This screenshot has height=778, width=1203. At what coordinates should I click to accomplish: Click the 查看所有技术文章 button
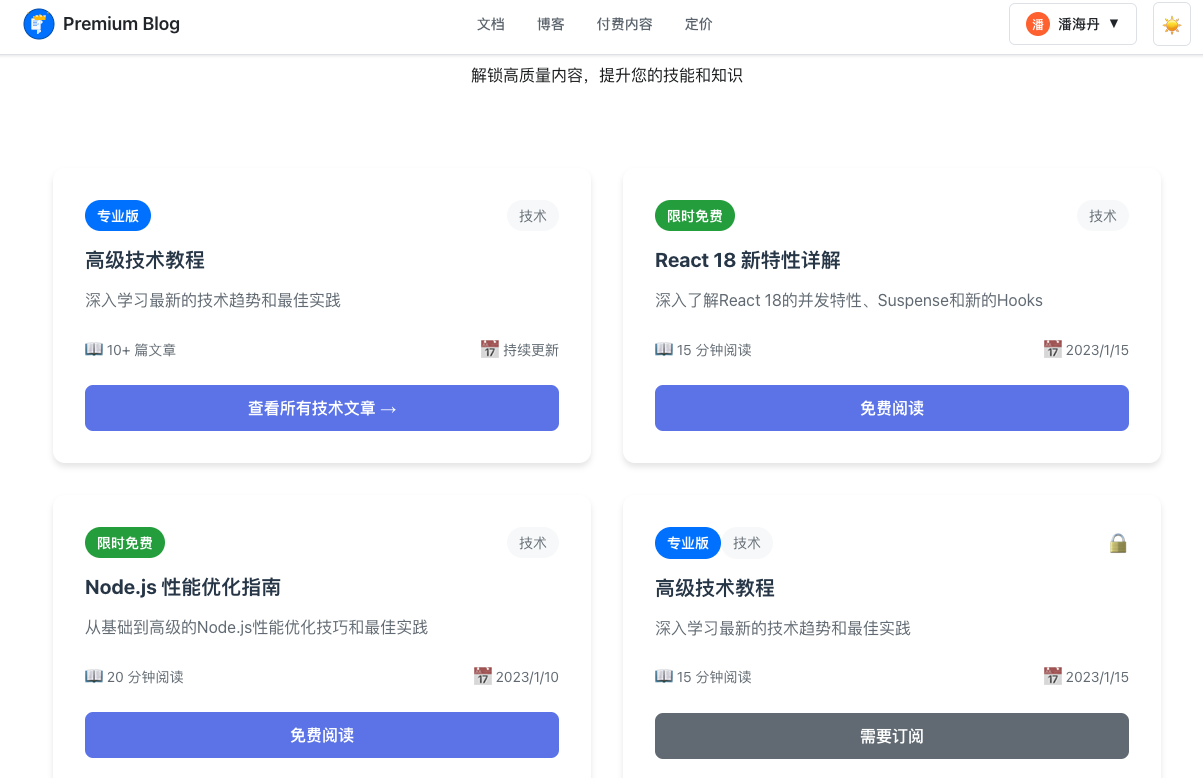(x=322, y=408)
